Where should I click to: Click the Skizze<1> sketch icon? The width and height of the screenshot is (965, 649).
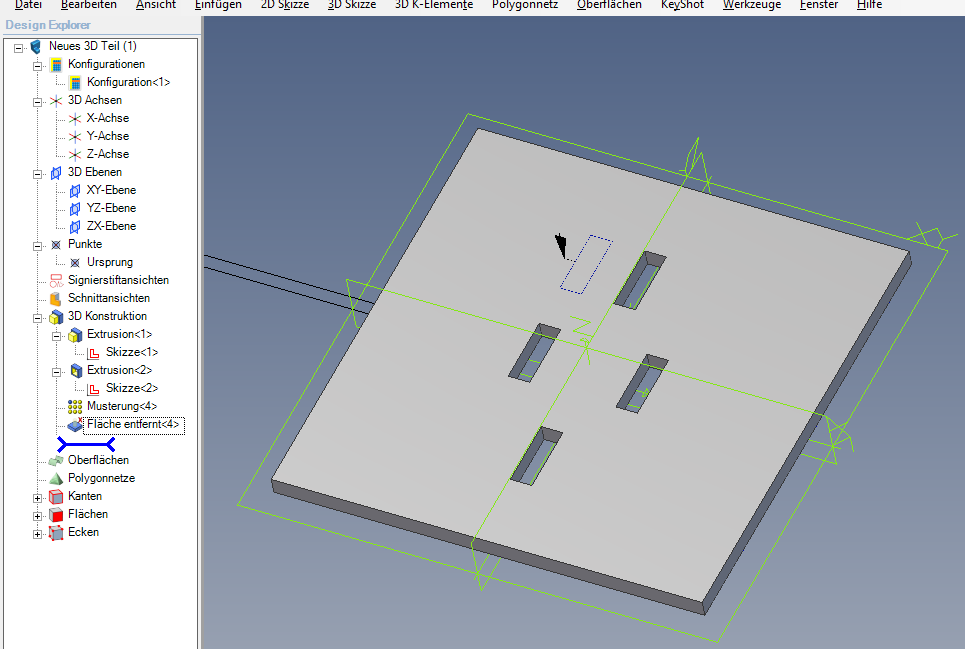tap(94, 352)
